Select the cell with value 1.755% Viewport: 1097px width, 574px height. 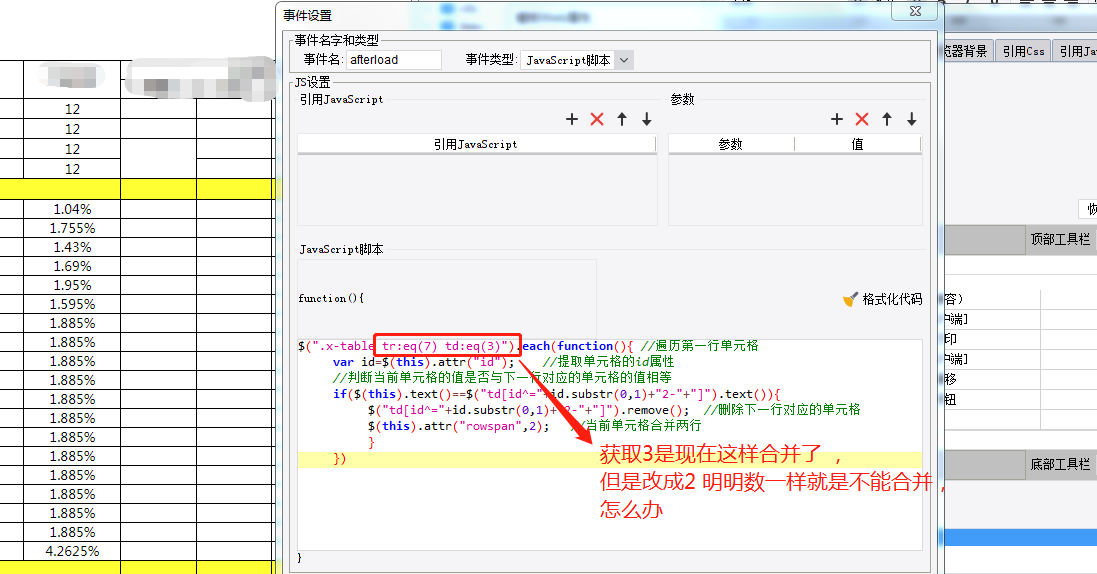coord(72,228)
